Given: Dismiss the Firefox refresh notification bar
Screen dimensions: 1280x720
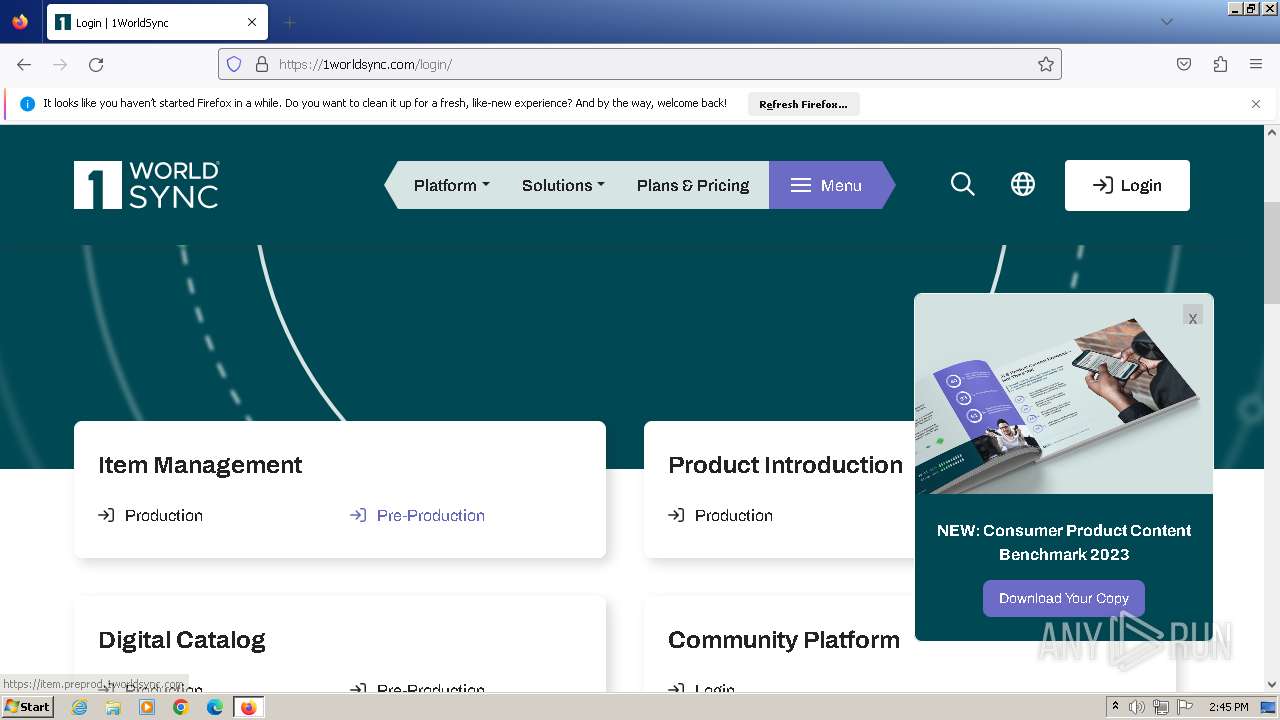Looking at the screenshot, I should pyautogui.click(x=1256, y=104).
